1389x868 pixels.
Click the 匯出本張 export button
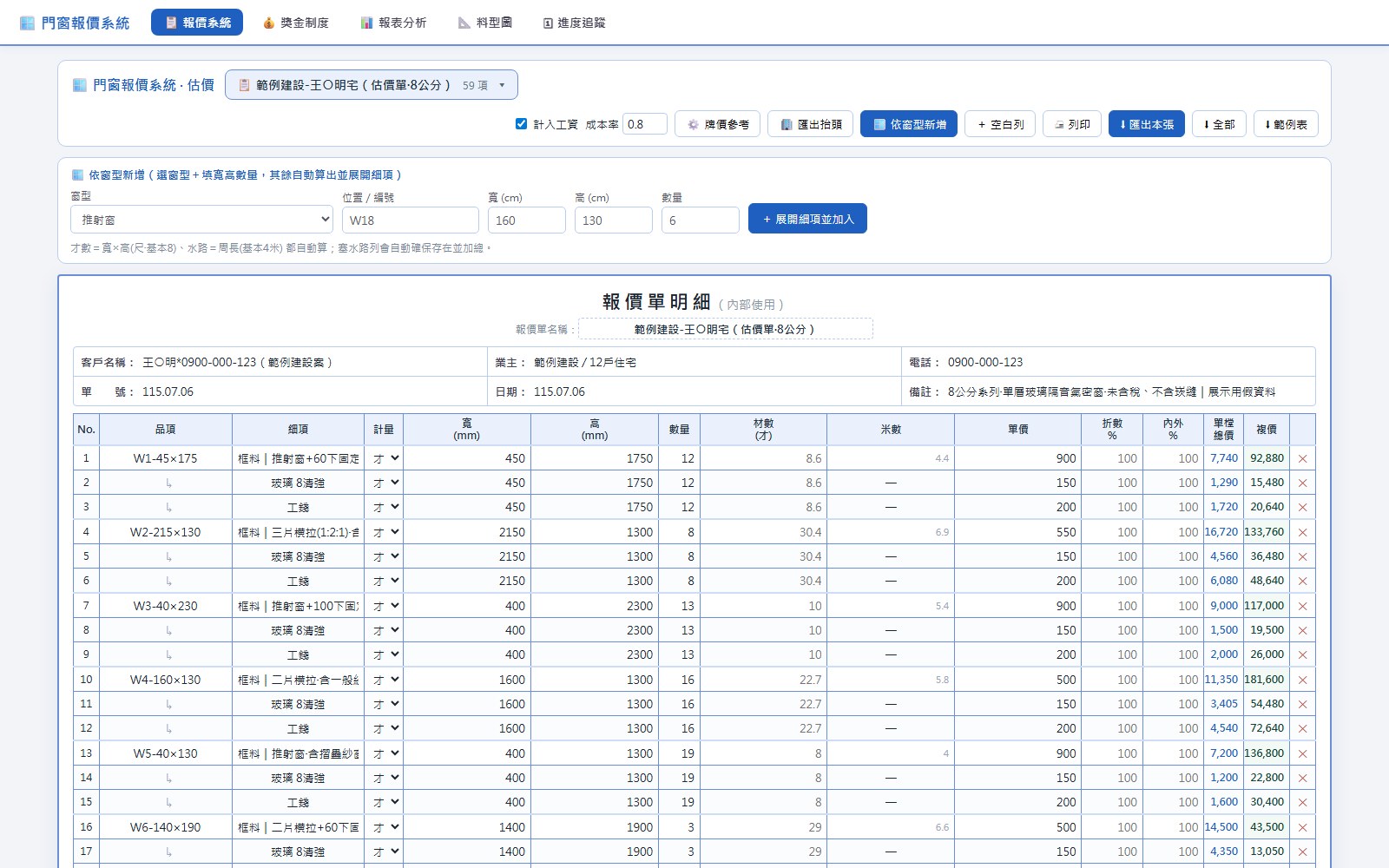click(x=1147, y=124)
